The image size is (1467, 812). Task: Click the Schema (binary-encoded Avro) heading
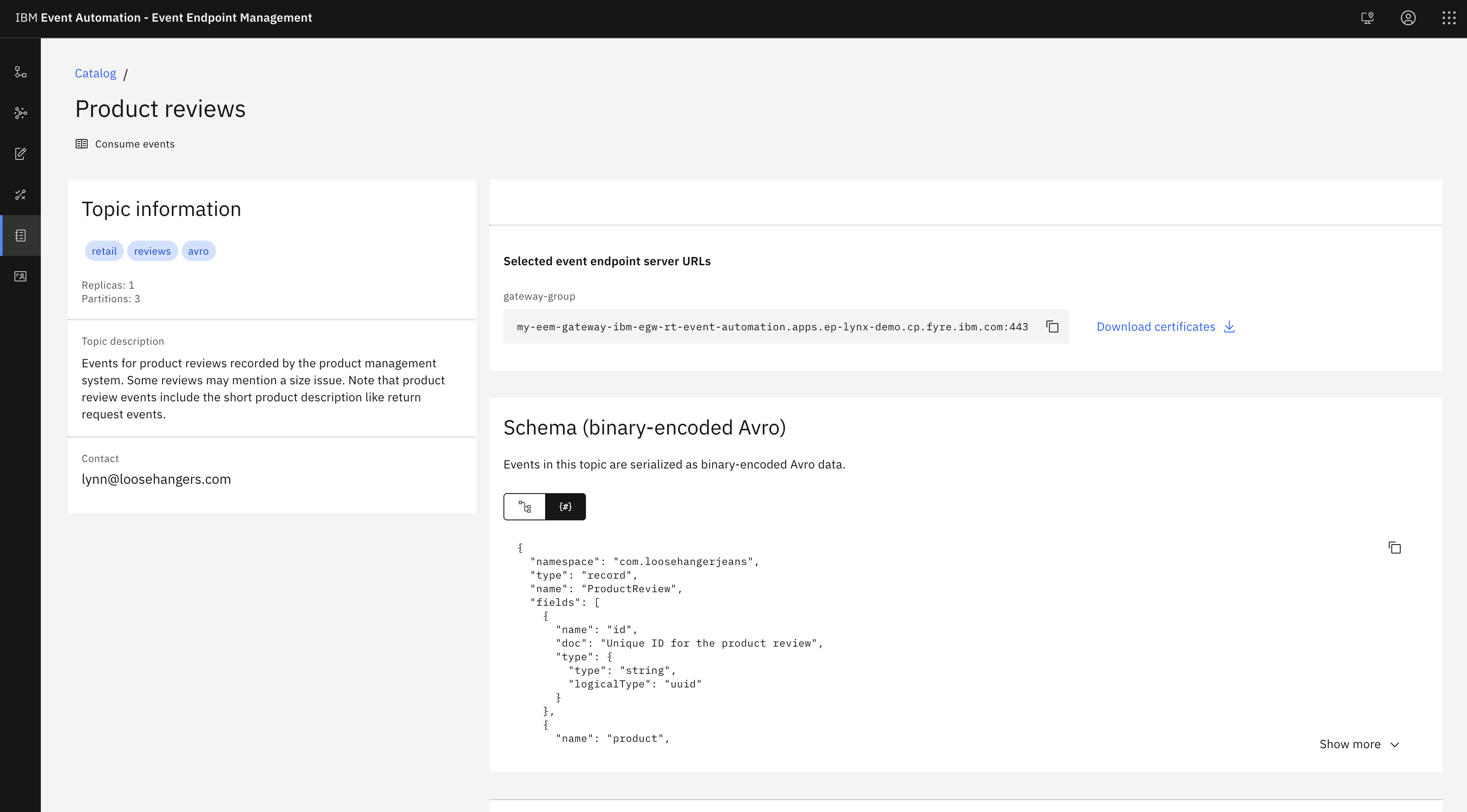pyautogui.click(x=645, y=428)
